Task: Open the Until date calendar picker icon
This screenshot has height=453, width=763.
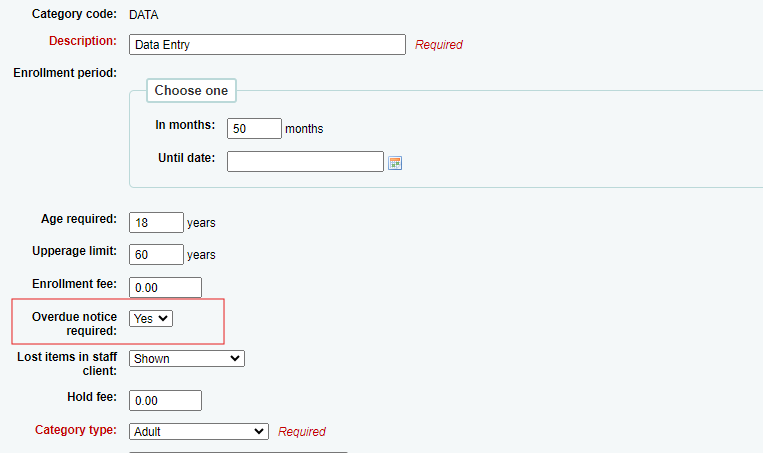Action: [x=395, y=163]
